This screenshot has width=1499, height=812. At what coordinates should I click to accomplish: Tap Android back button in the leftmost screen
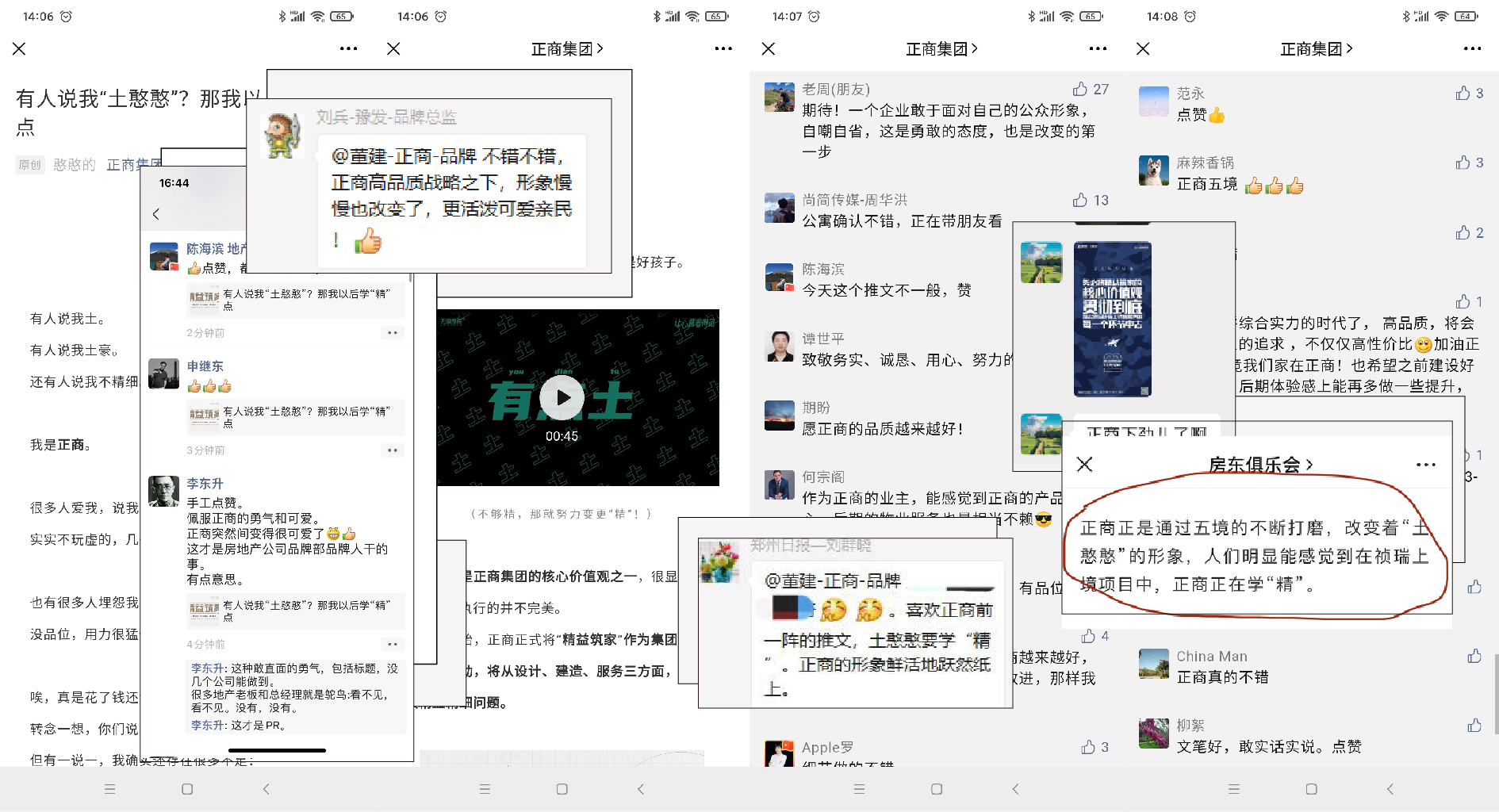pyautogui.click(x=266, y=789)
